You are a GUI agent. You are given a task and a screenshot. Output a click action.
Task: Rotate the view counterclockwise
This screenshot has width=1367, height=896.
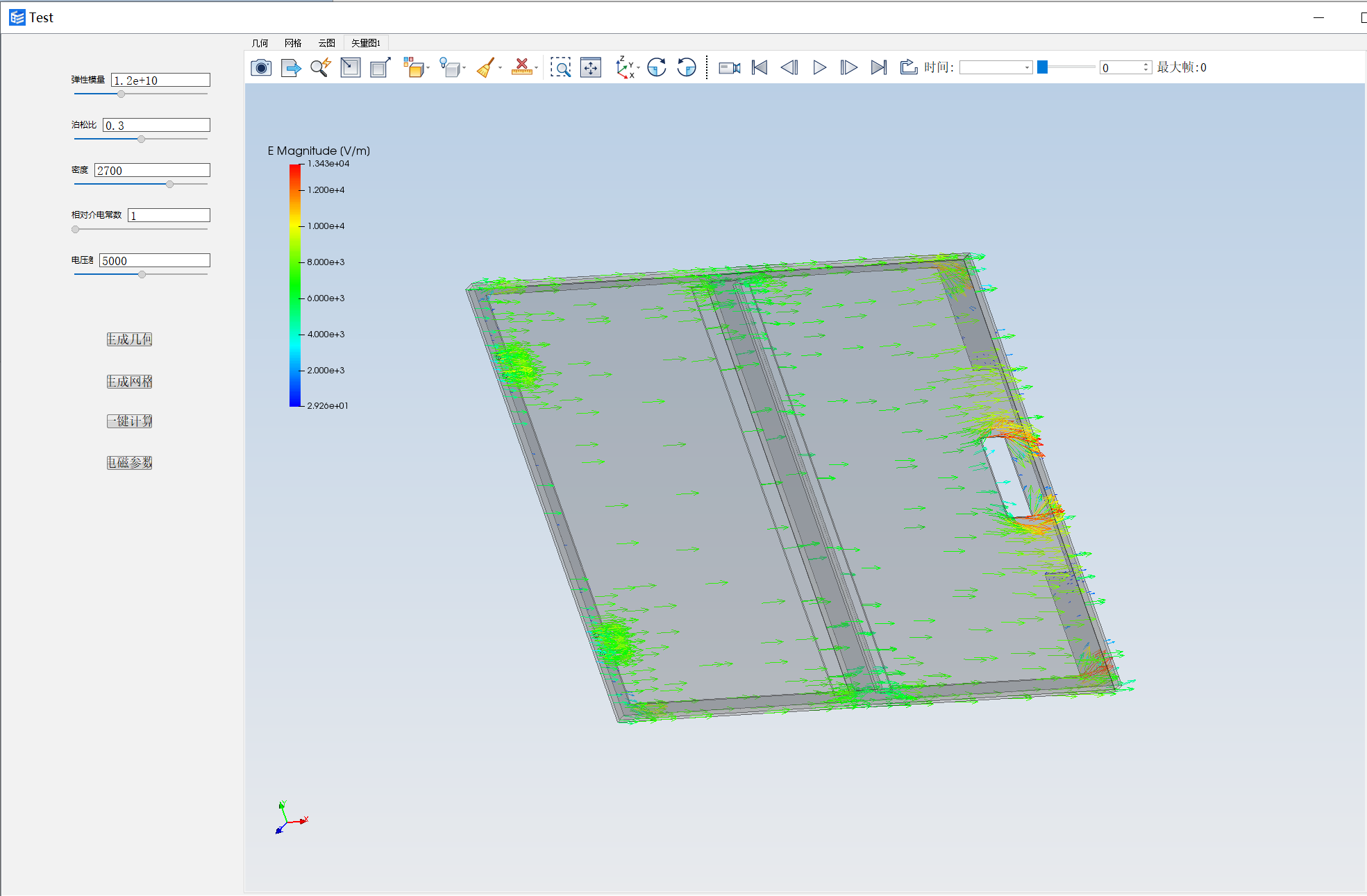pyautogui.click(x=687, y=67)
